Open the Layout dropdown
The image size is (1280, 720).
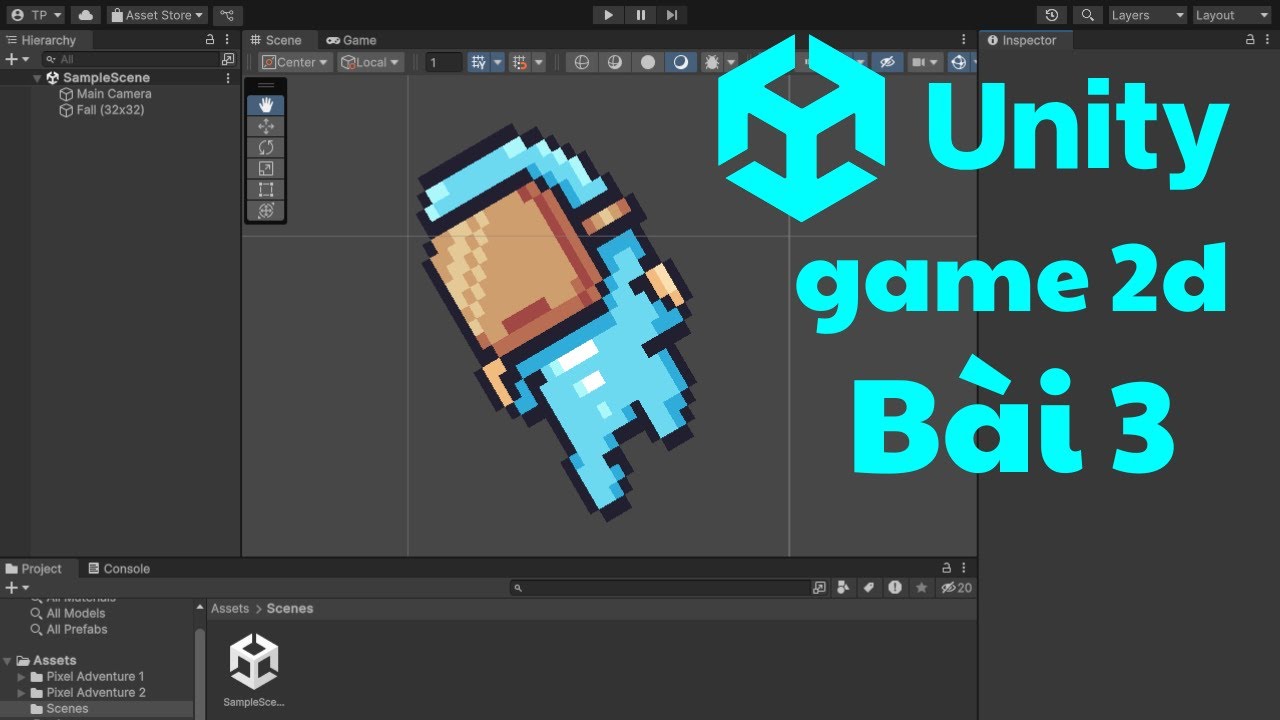(x=1232, y=15)
